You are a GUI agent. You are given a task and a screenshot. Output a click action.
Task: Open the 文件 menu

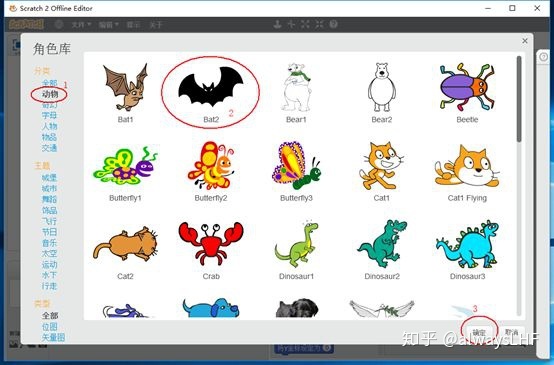81,24
